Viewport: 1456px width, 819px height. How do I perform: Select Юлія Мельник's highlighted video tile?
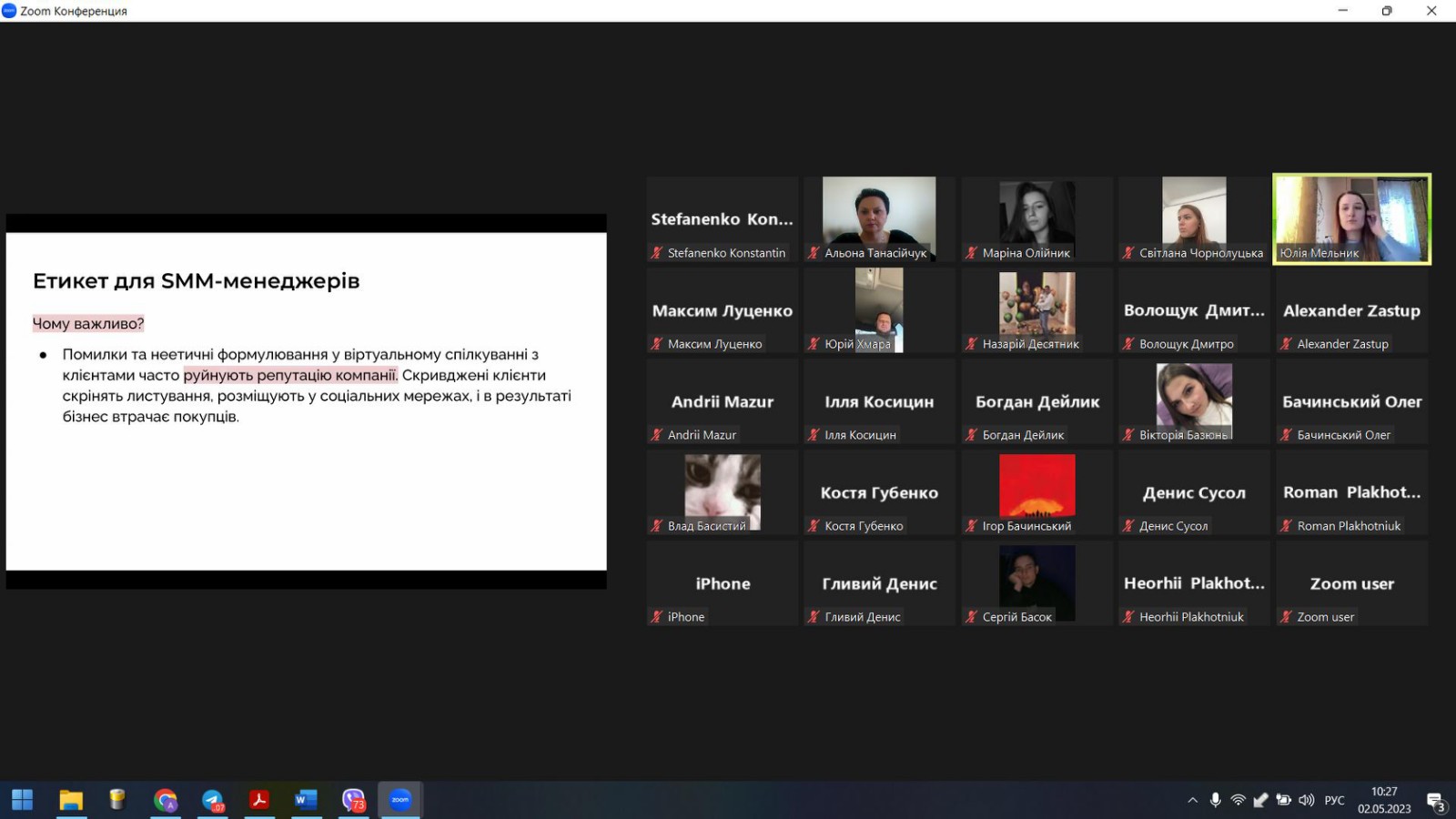click(x=1351, y=218)
